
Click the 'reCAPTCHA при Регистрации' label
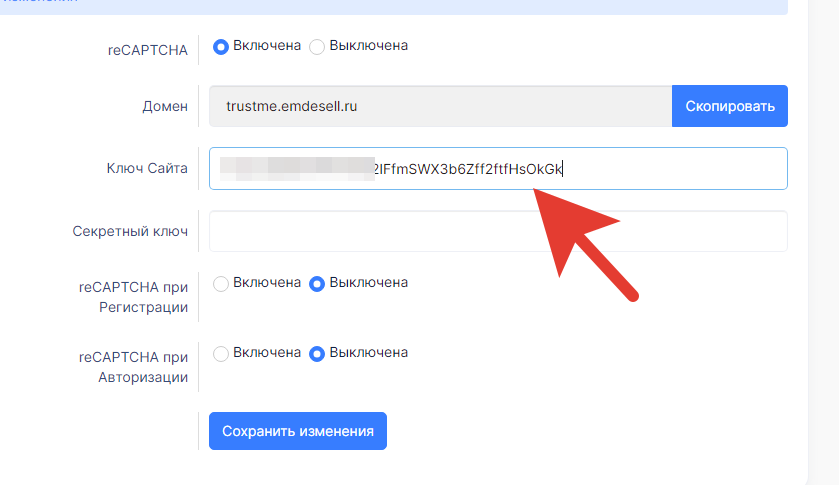point(133,296)
